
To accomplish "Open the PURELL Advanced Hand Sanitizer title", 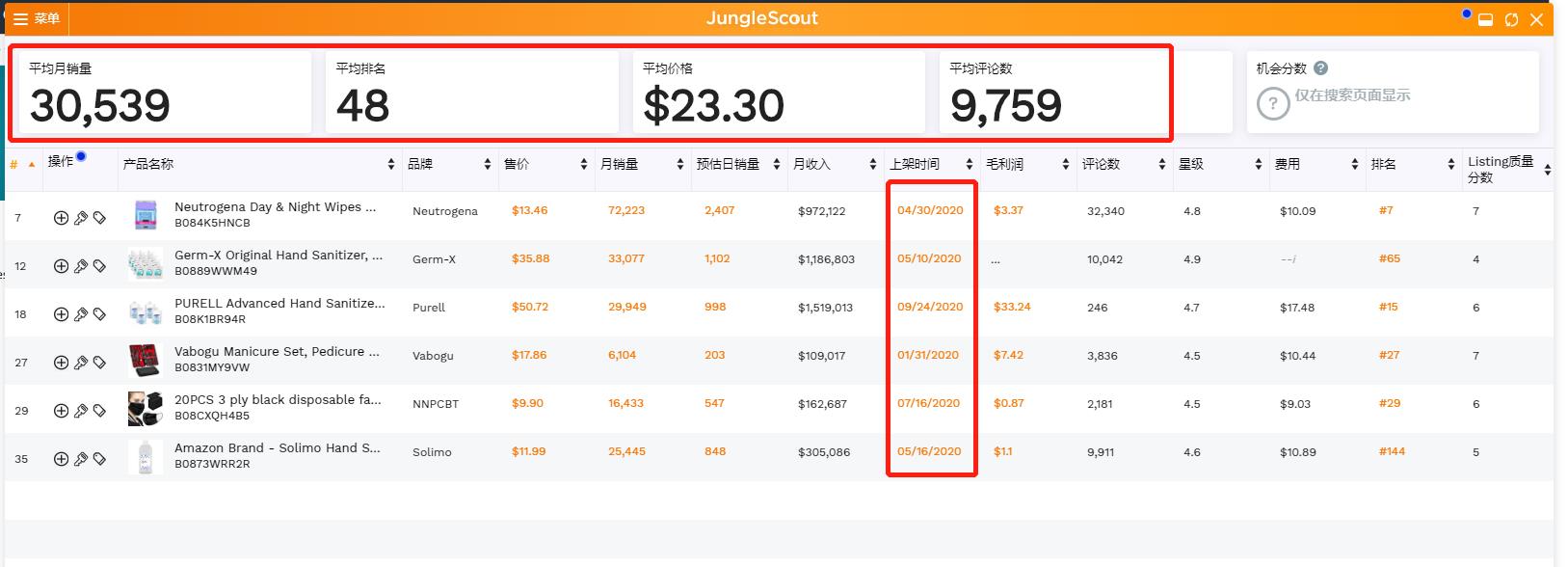I will tap(279, 303).
